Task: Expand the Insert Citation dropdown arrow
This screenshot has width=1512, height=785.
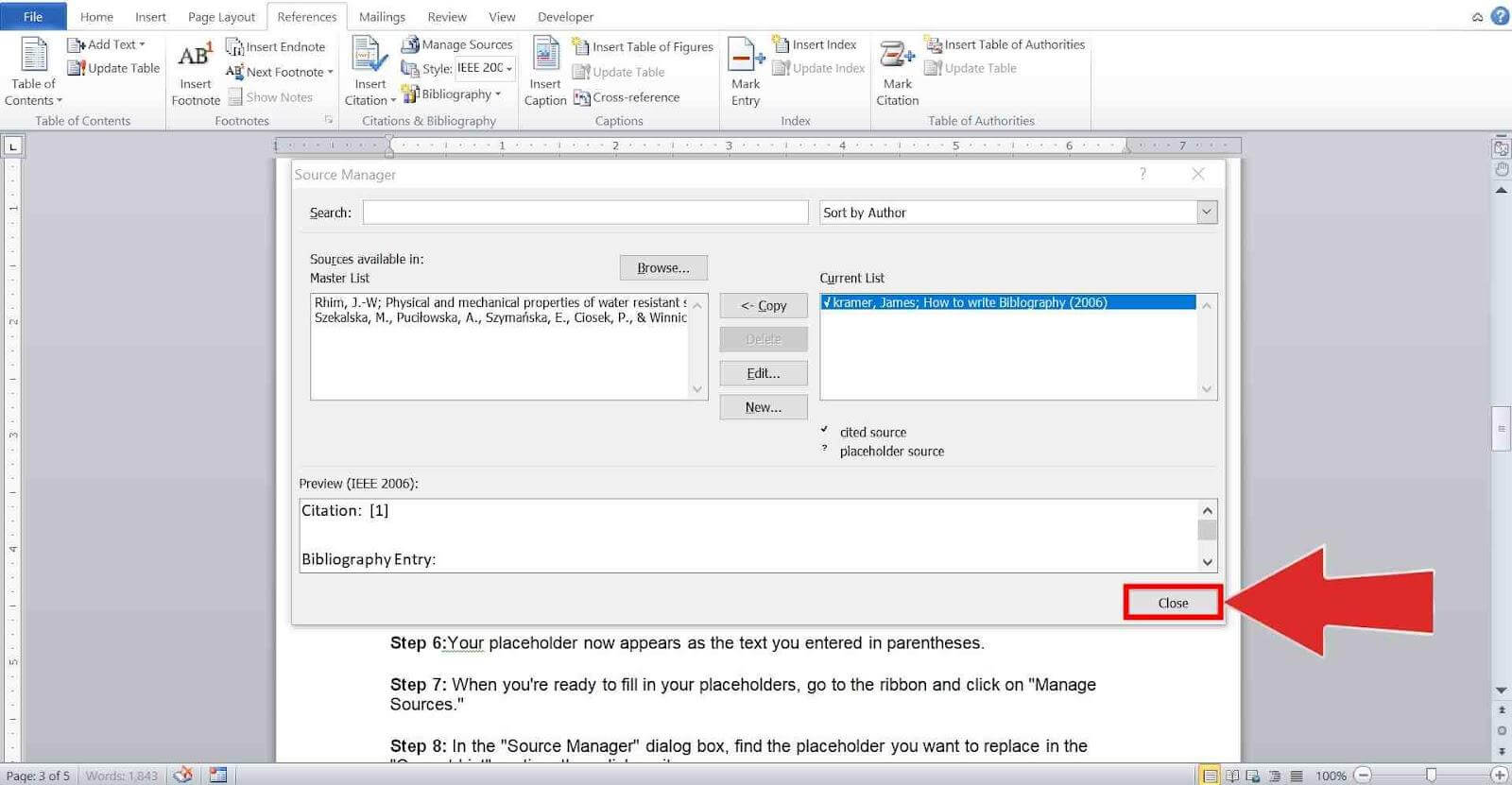Action: coord(393,101)
